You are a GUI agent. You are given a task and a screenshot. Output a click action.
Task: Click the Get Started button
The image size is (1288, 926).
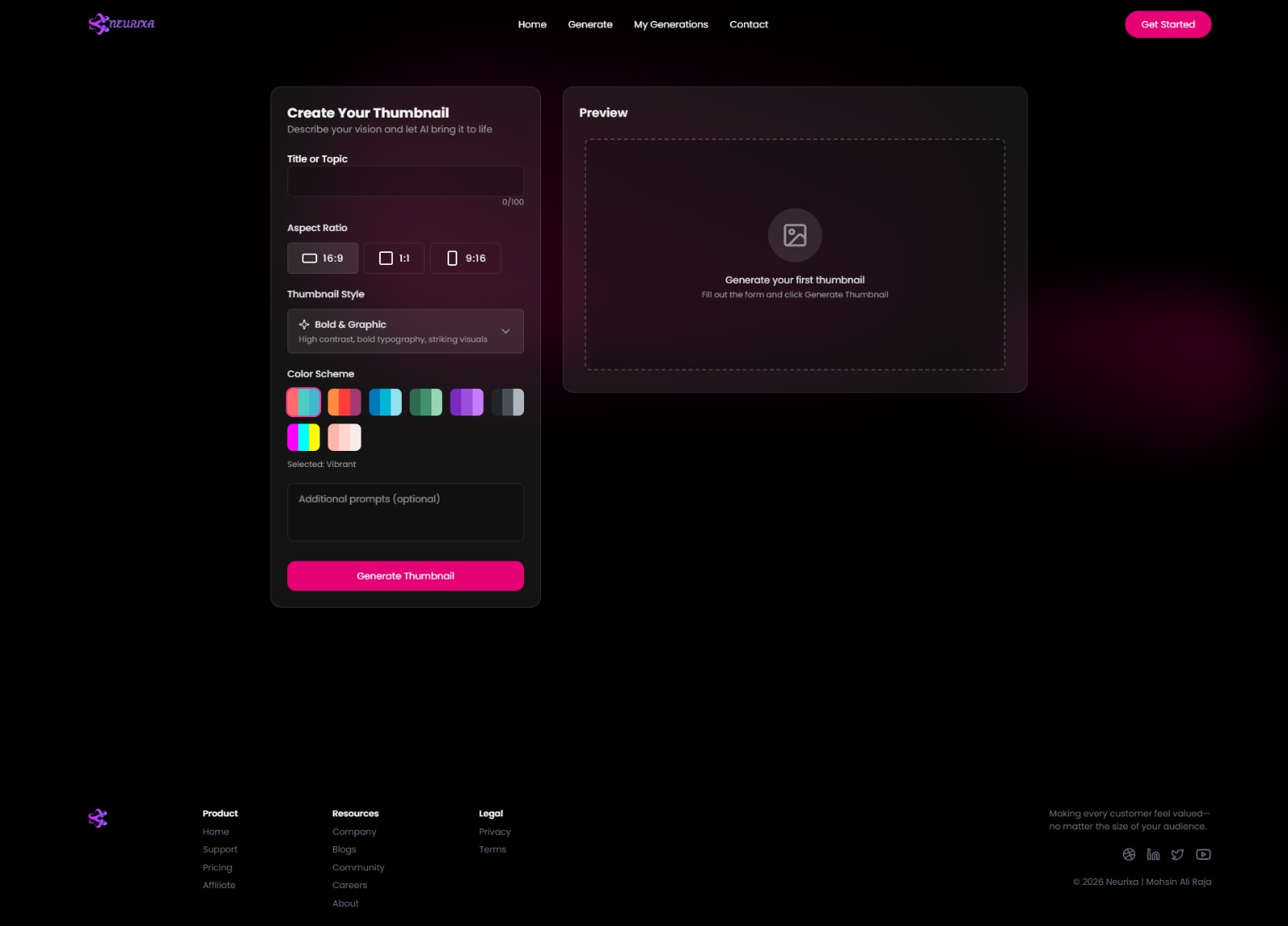[1167, 24]
